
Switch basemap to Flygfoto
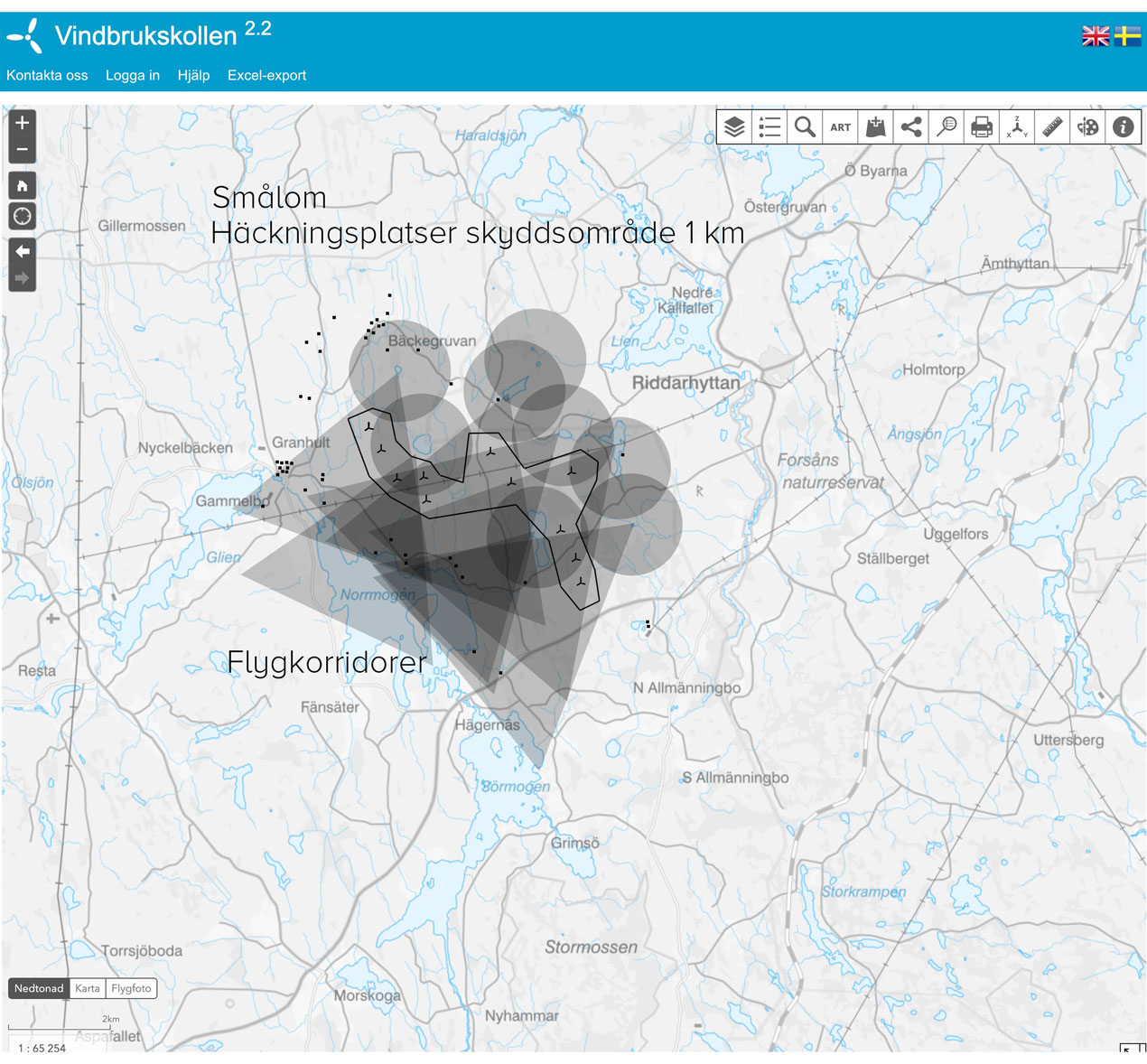click(131, 988)
